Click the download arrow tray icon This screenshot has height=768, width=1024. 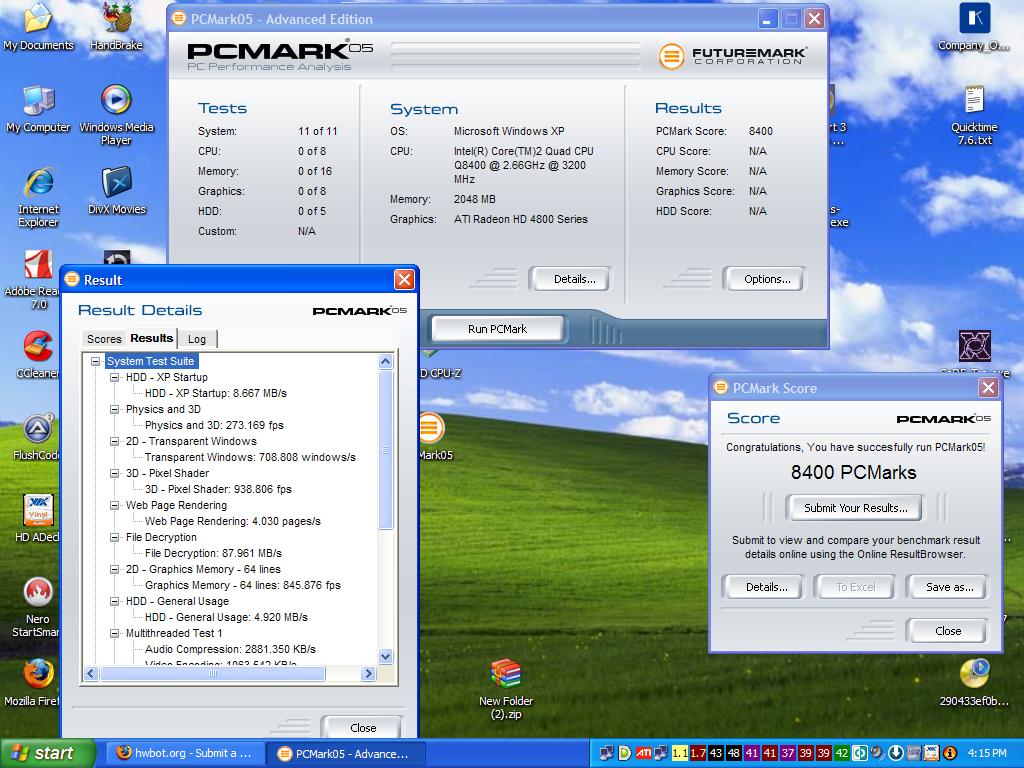(x=895, y=753)
